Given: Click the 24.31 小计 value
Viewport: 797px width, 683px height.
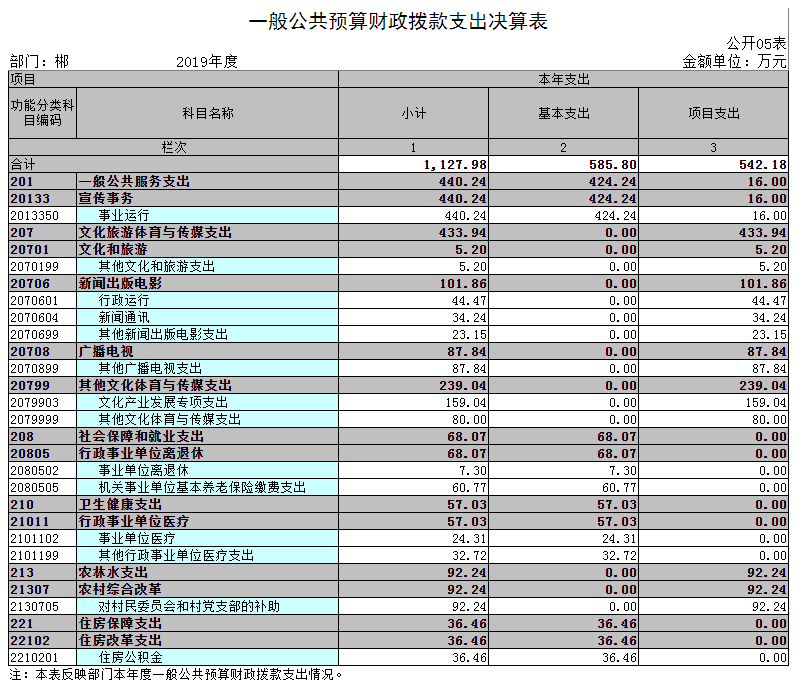Looking at the screenshot, I should point(469,539).
